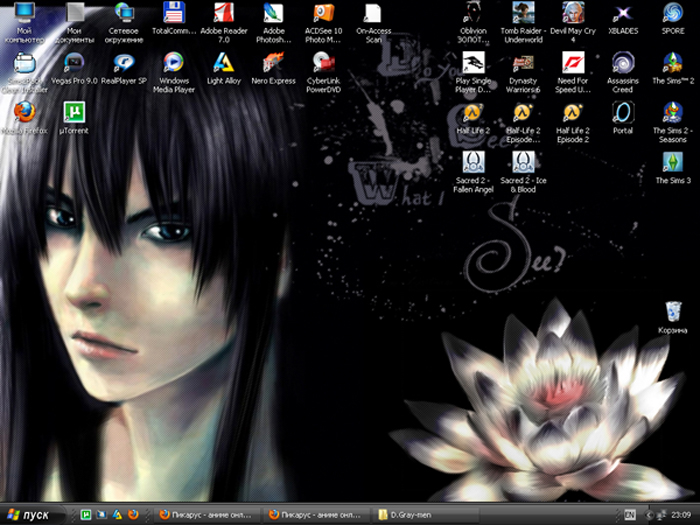This screenshot has width=700, height=525.
Task: Launch Half-Life 2 Episode One shortcut
Action: [523, 122]
